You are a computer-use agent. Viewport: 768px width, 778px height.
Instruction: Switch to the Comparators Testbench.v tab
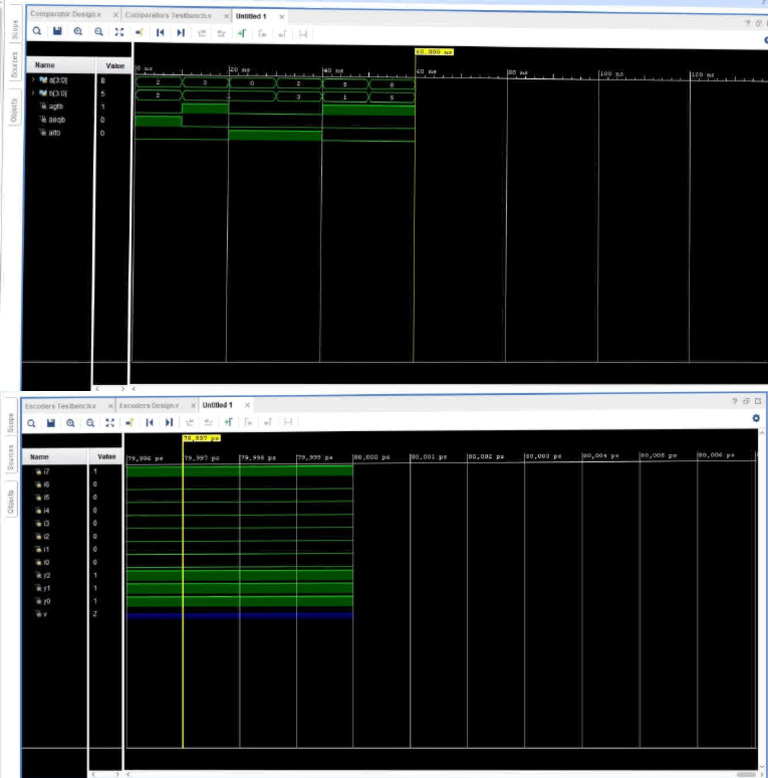[x=168, y=15]
